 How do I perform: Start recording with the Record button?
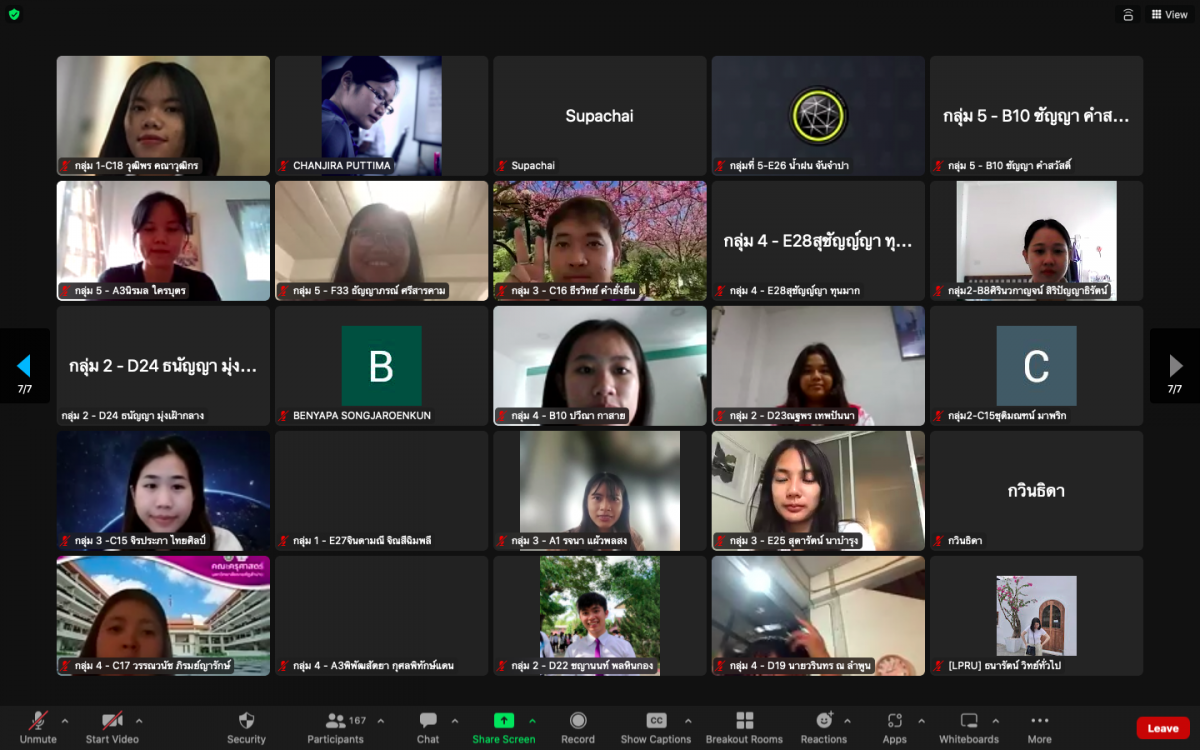pyautogui.click(x=578, y=721)
